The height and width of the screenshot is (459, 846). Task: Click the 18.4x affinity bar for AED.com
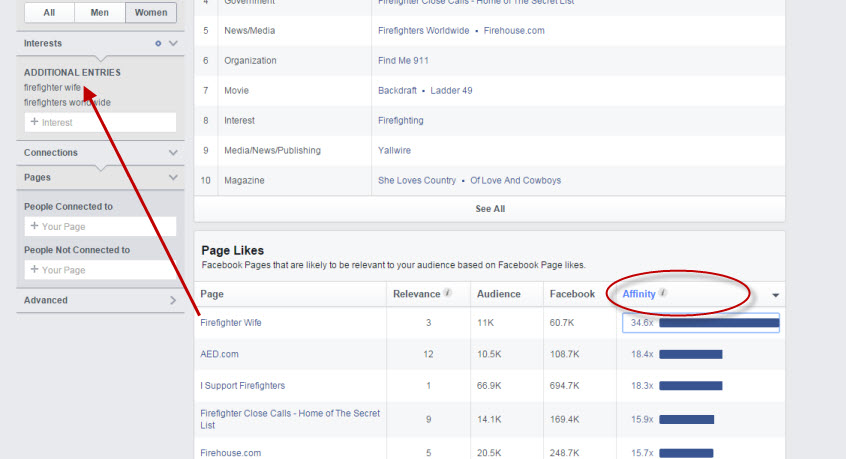[x=691, y=354]
